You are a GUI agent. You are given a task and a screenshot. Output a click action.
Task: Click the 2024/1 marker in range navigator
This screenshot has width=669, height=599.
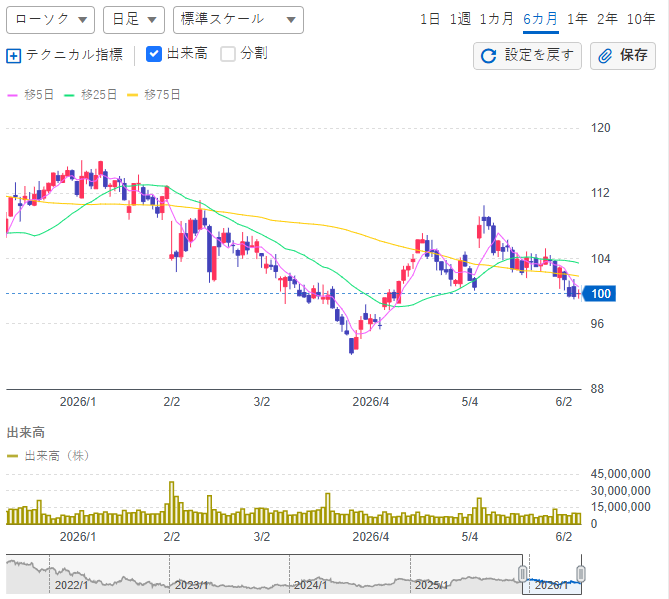pos(311,585)
